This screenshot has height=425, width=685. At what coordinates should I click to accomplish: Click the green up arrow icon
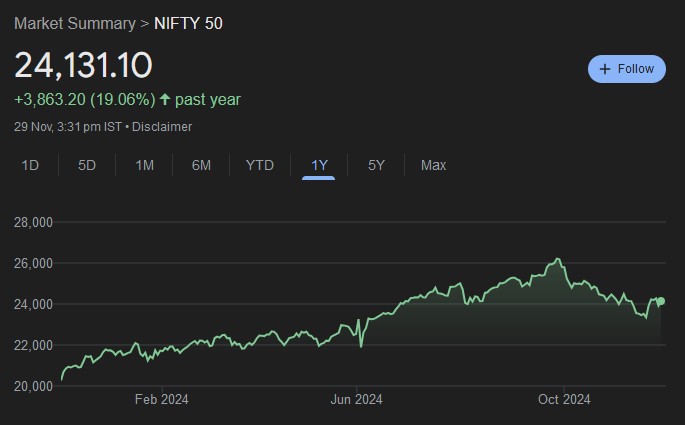click(165, 99)
